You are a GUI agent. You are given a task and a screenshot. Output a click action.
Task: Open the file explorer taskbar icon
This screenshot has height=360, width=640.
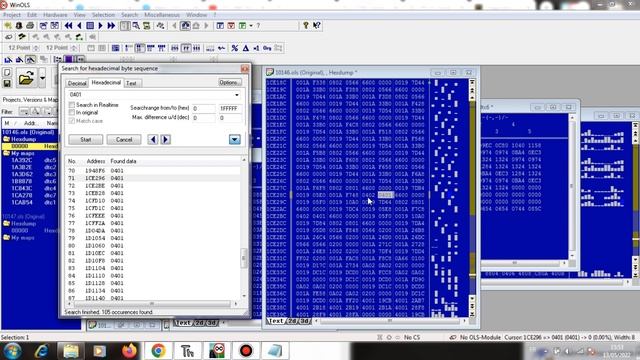click(71, 351)
